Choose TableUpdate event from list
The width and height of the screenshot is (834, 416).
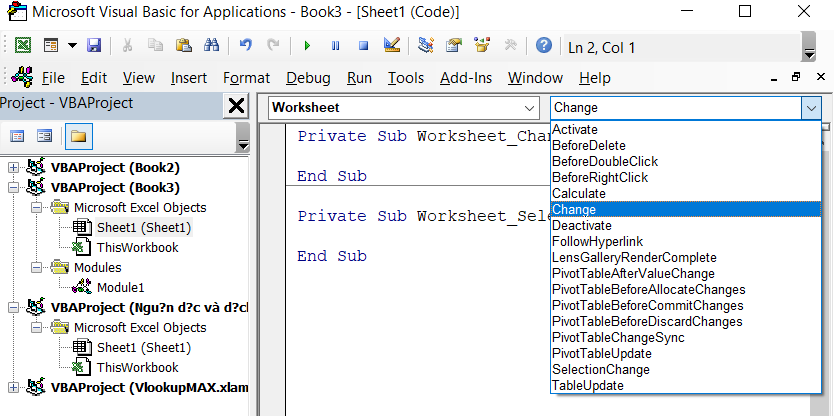[x=686, y=386]
